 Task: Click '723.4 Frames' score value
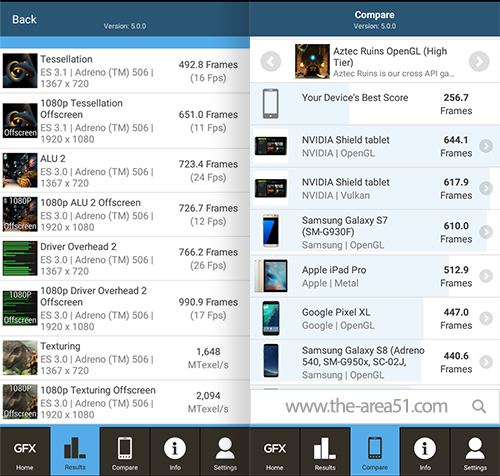tap(208, 164)
